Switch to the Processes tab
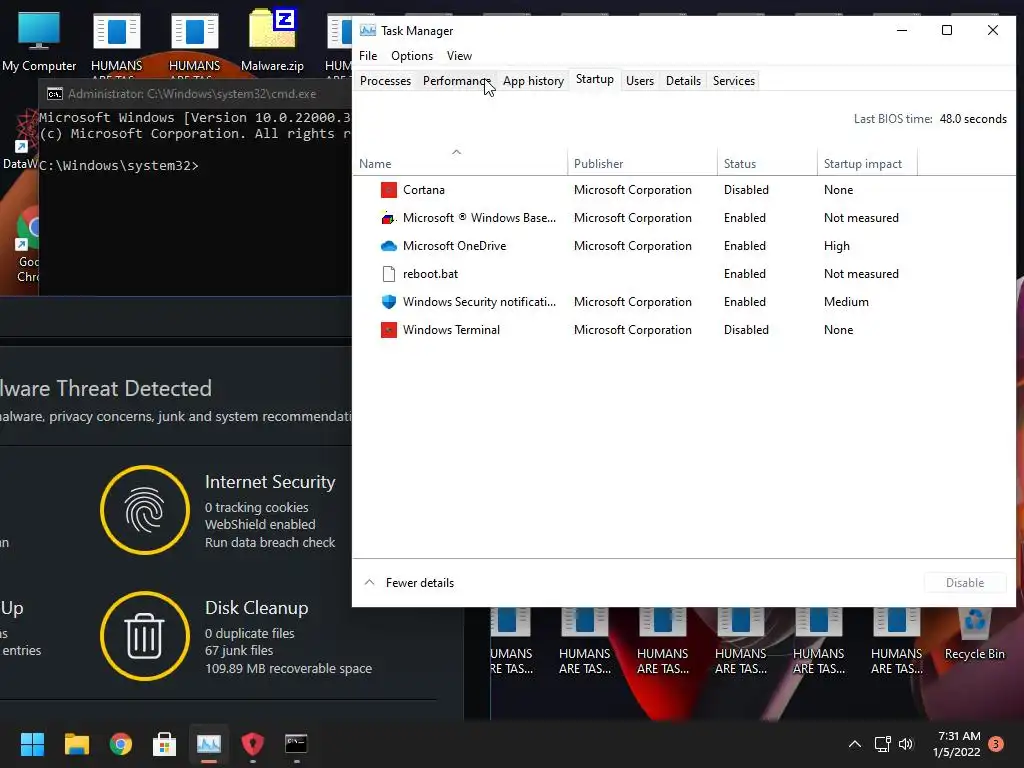This screenshot has height=768, width=1024. pos(385,81)
